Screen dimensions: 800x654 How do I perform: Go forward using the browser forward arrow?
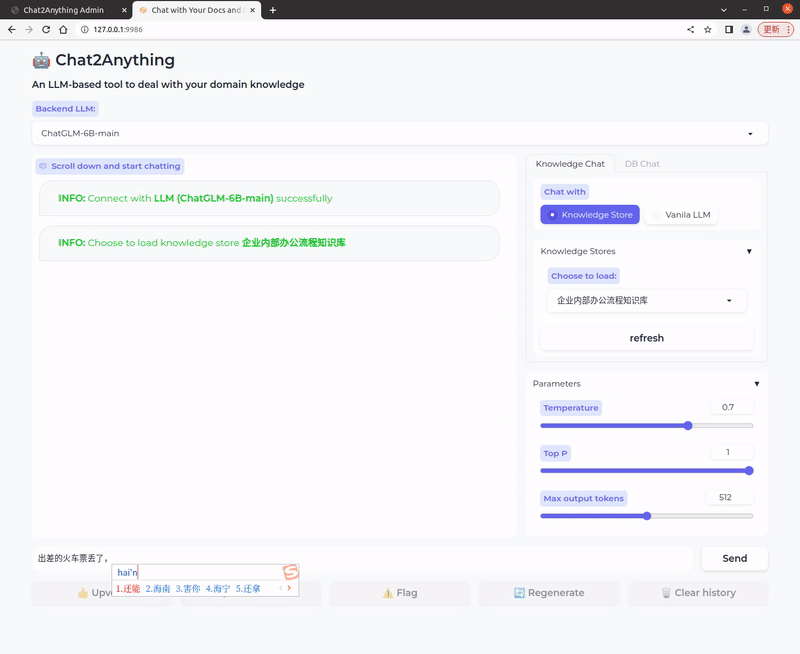click(29, 30)
